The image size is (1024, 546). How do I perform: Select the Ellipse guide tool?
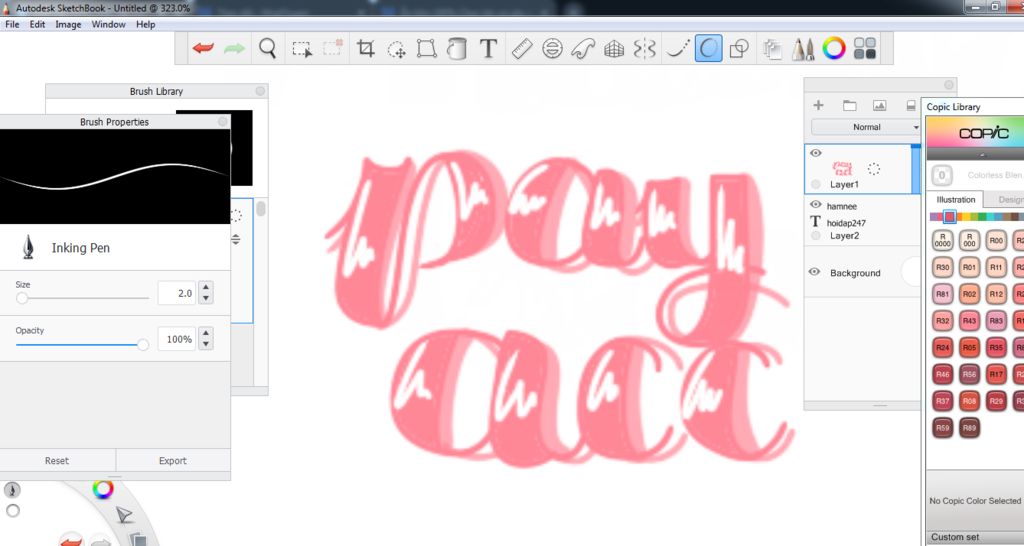(552, 48)
